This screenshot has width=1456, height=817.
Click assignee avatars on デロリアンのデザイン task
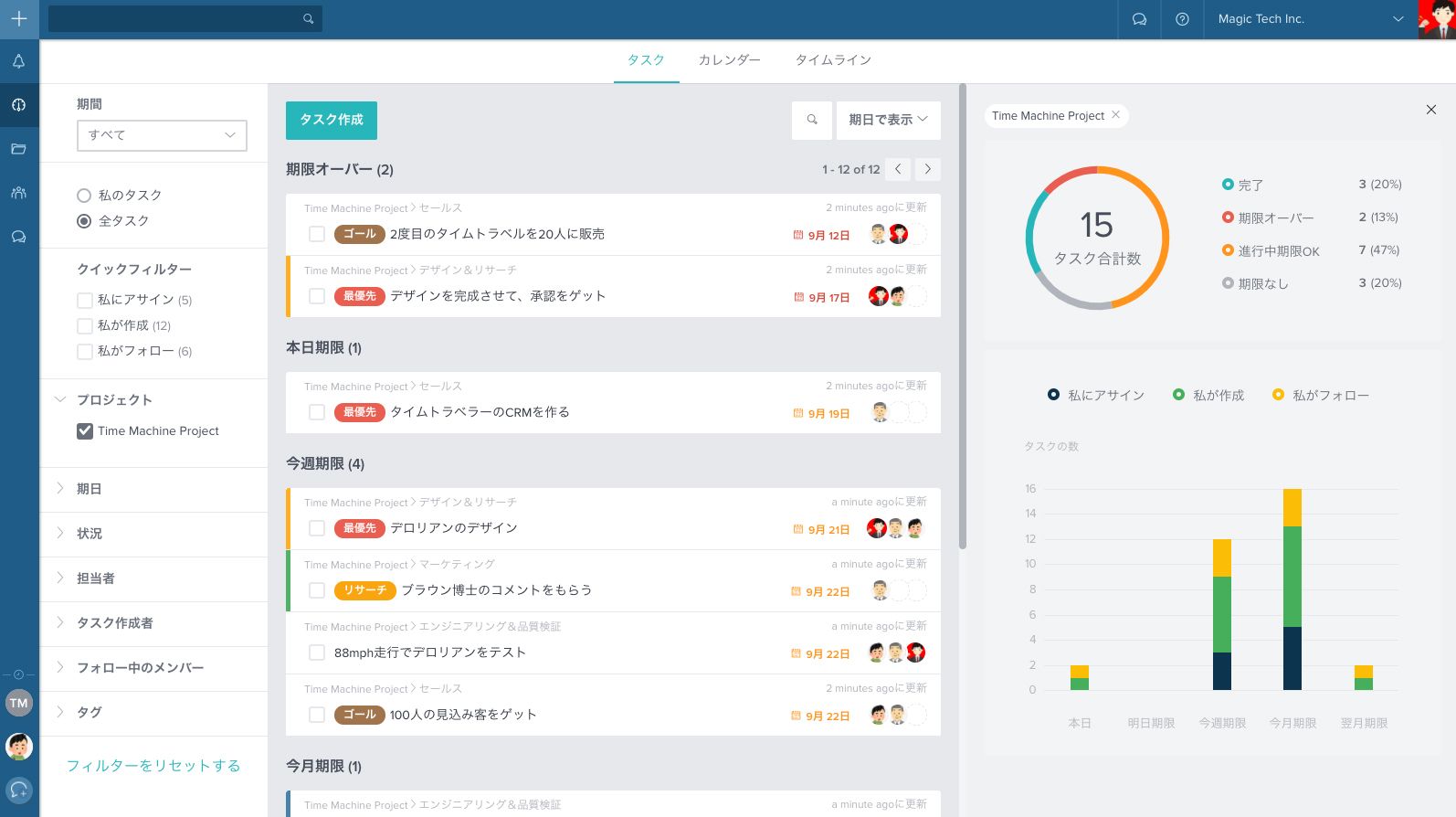click(x=895, y=527)
